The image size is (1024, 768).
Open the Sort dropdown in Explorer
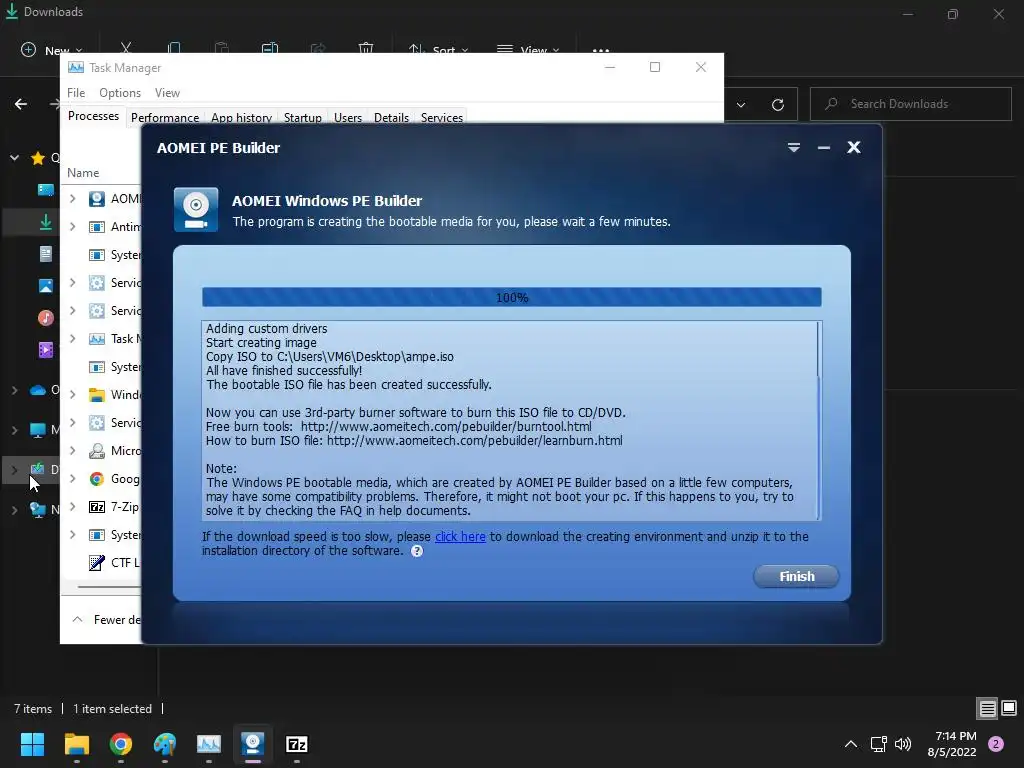[x=438, y=50]
